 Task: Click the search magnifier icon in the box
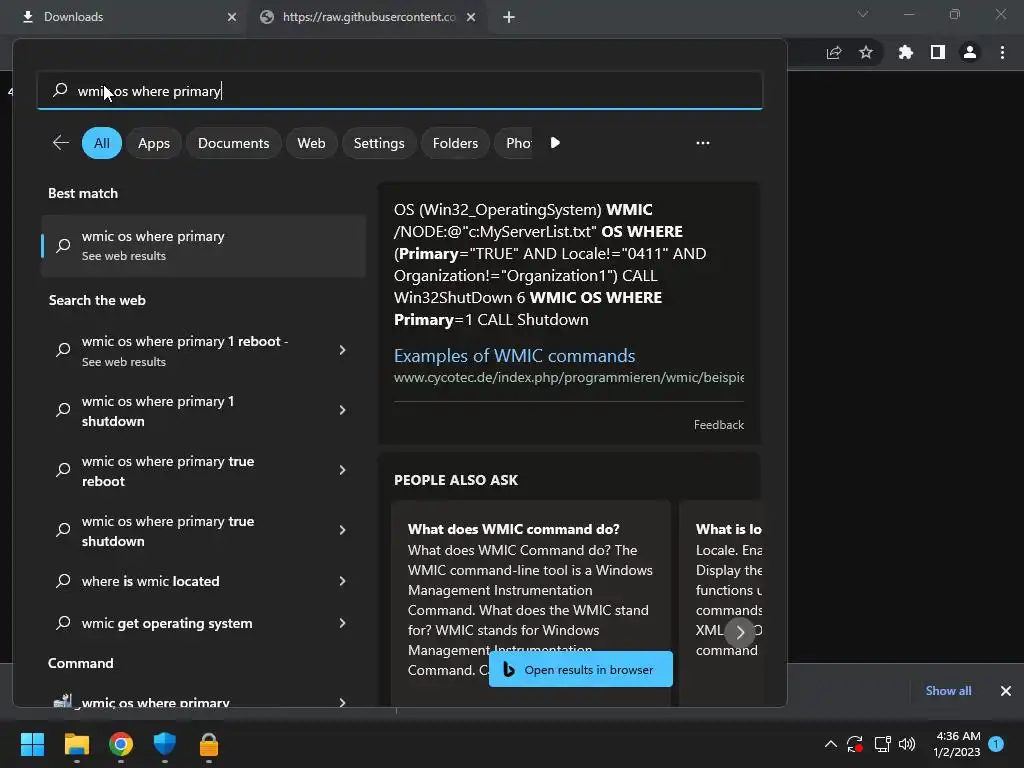pos(60,90)
